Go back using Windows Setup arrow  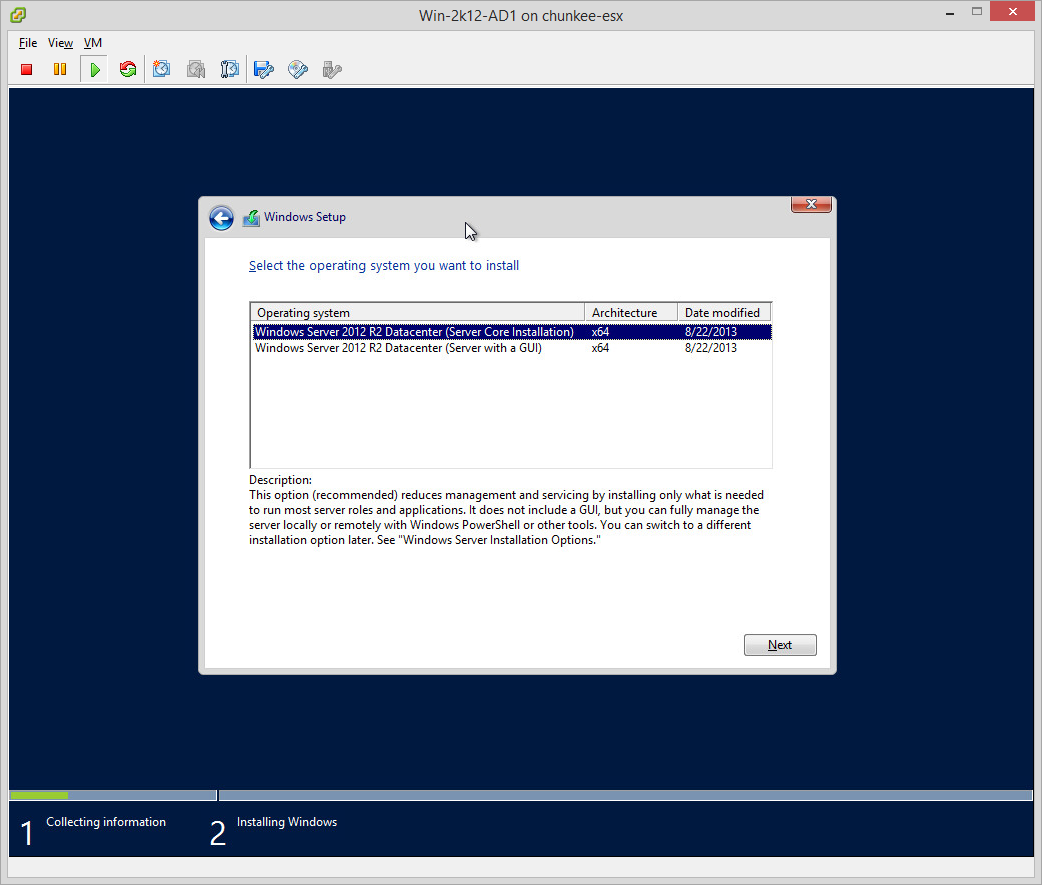pyautogui.click(x=221, y=218)
